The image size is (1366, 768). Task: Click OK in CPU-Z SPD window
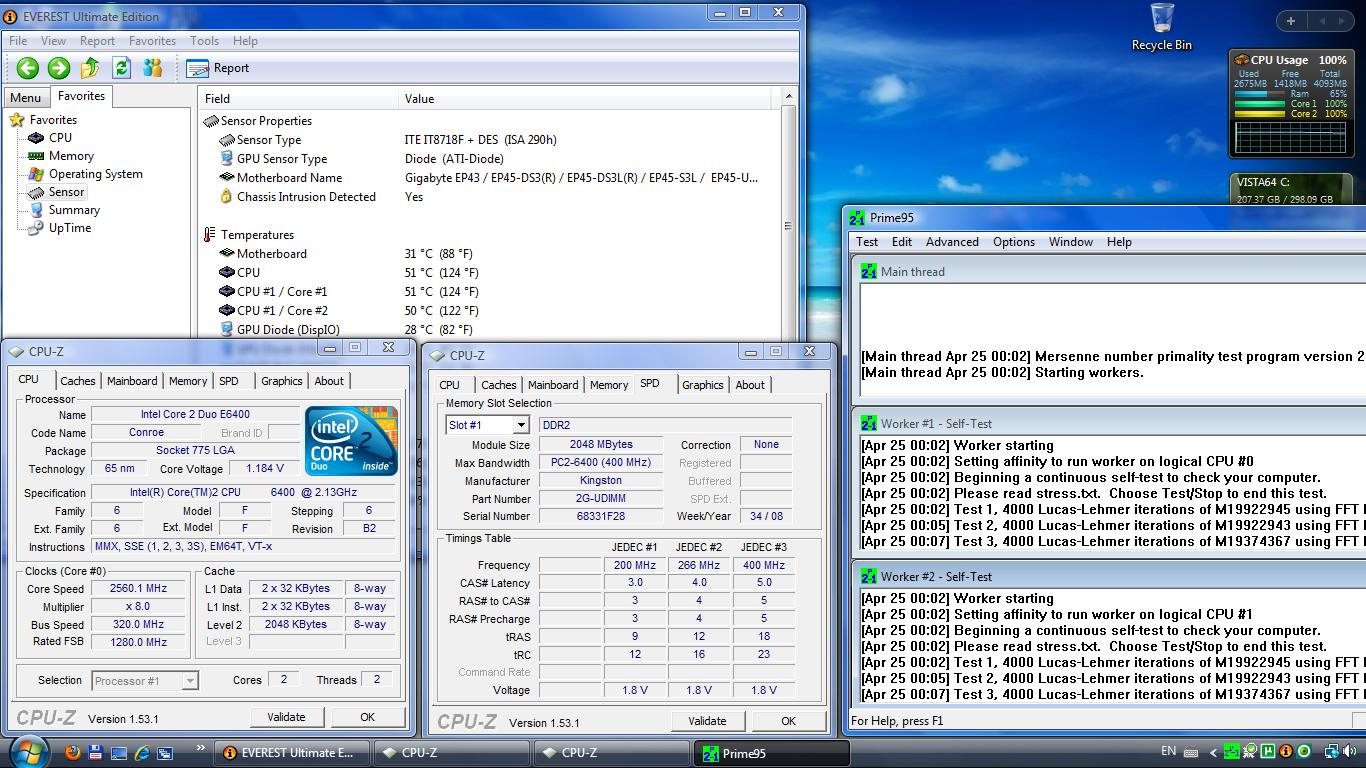[789, 721]
